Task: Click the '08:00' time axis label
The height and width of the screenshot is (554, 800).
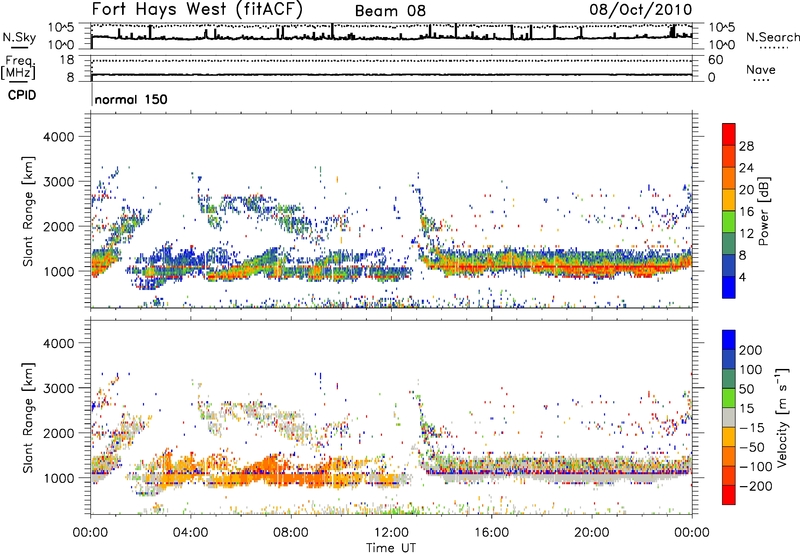Action: [291, 533]
